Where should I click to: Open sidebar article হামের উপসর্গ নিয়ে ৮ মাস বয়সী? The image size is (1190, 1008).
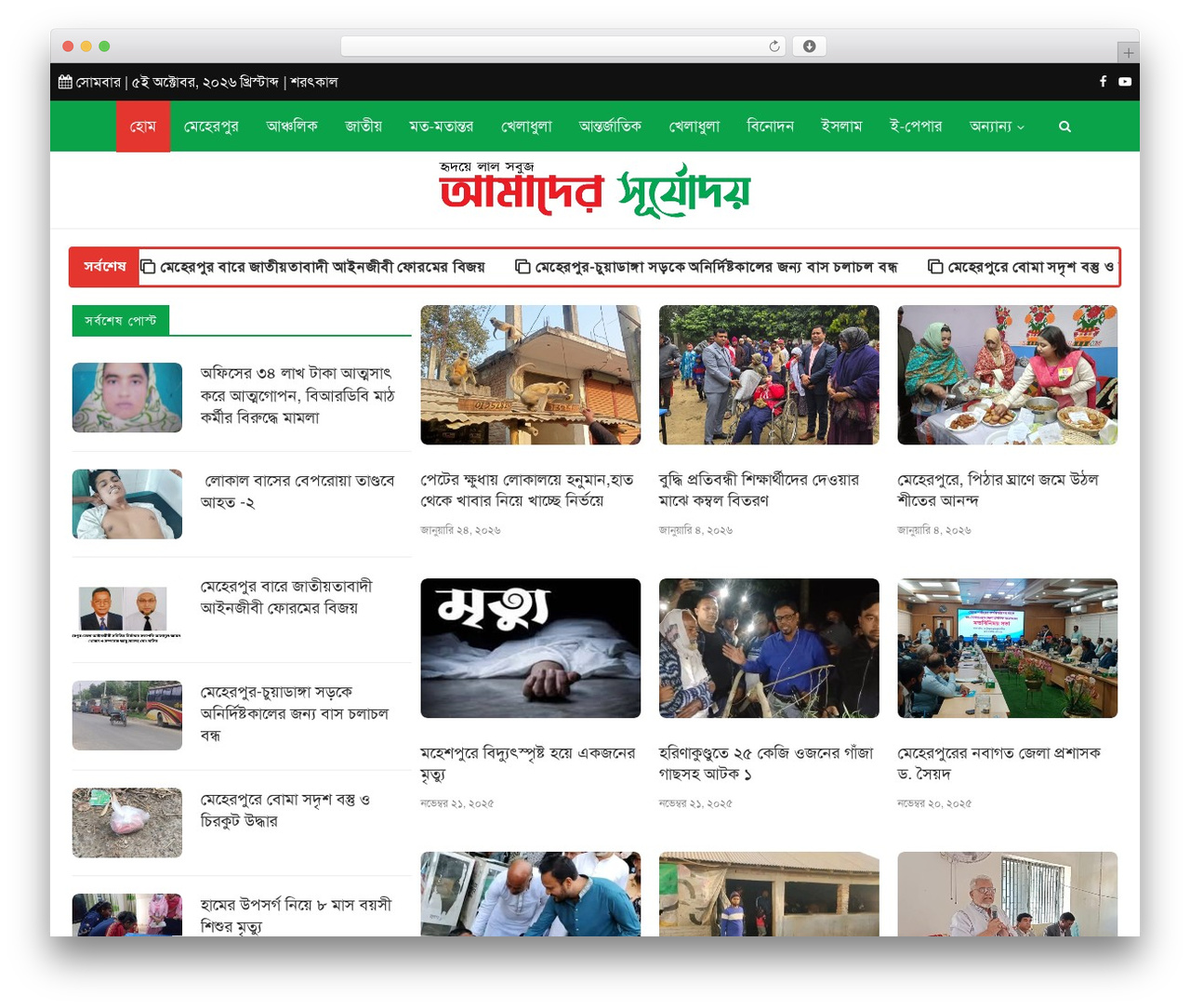(296, 915)
